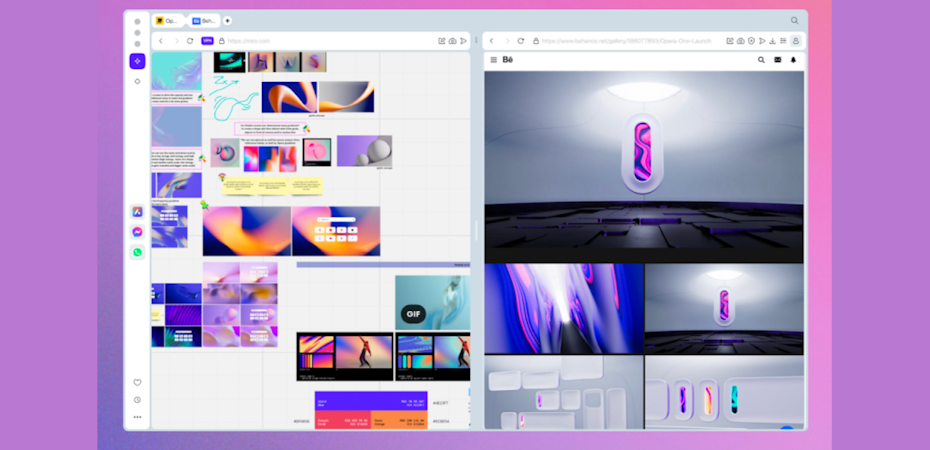Open the Behance hamburger menu
Viewport: 930px width, 450px height.
tap(493, 60)
